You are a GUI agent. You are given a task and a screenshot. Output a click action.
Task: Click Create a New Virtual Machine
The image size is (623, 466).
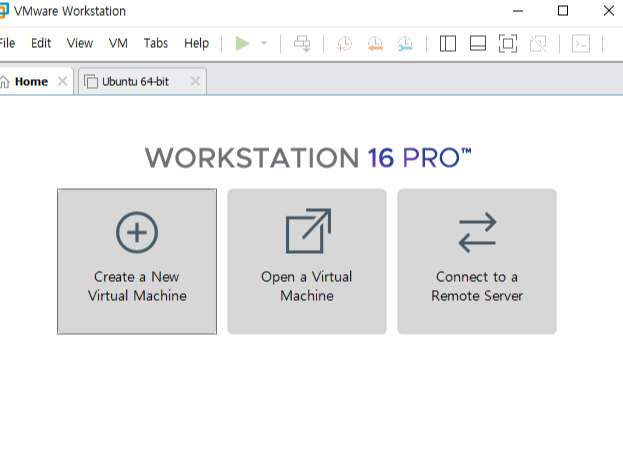coord(137,261)
